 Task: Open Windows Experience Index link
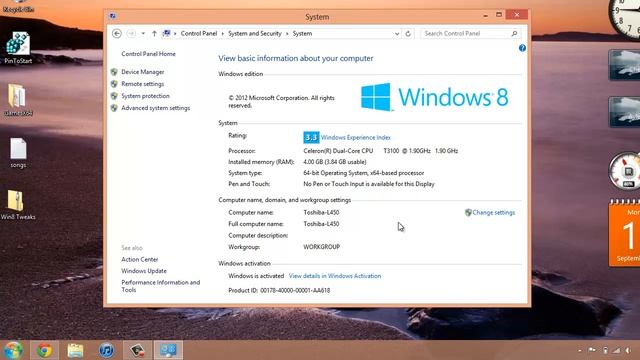(356, 138)
